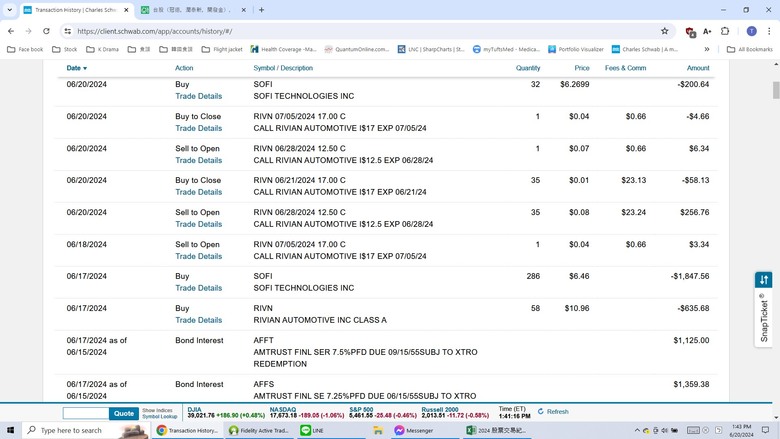Open the K Drama bookmark folder
This screenshot has height=439, width=780.
click(x=102, y=49)
